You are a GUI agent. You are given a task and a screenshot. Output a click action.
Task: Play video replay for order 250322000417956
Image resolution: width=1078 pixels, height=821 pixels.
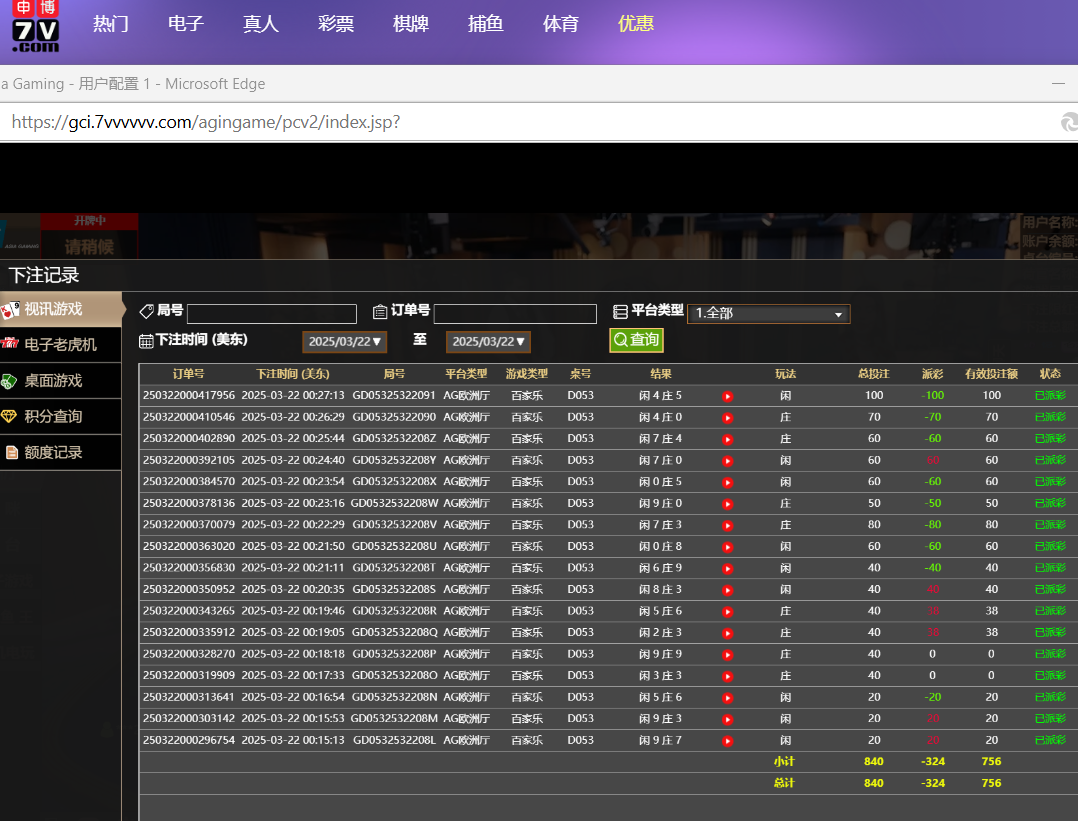pos(727,396)
